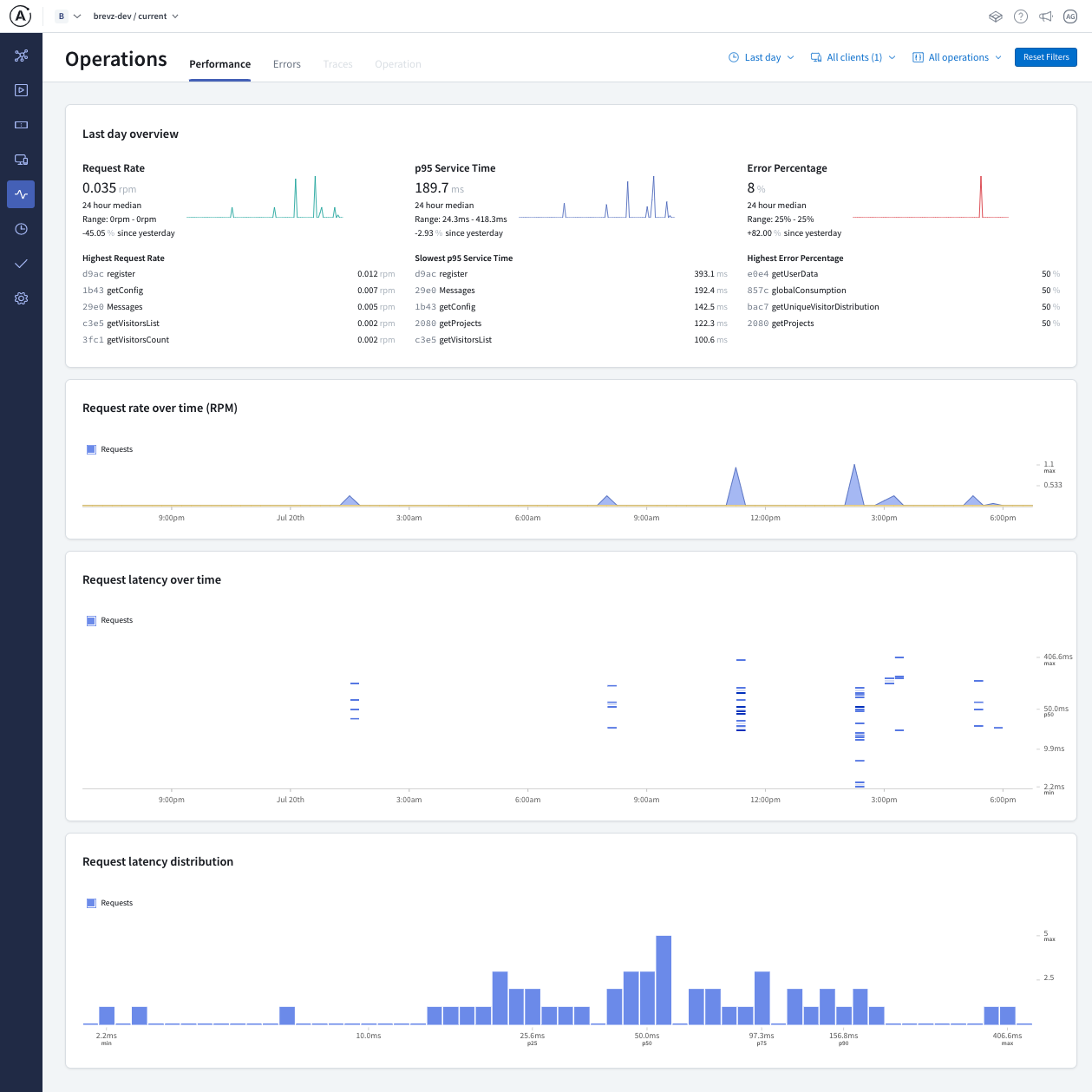Open the Settings gear icon in sidebar
The image size is (1092, 1092).
tap(21, 298)
